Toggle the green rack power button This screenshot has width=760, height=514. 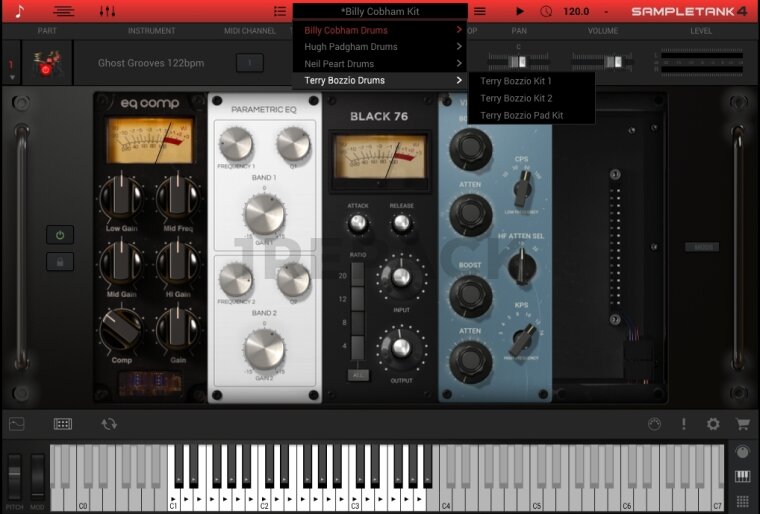click(60, 235)
